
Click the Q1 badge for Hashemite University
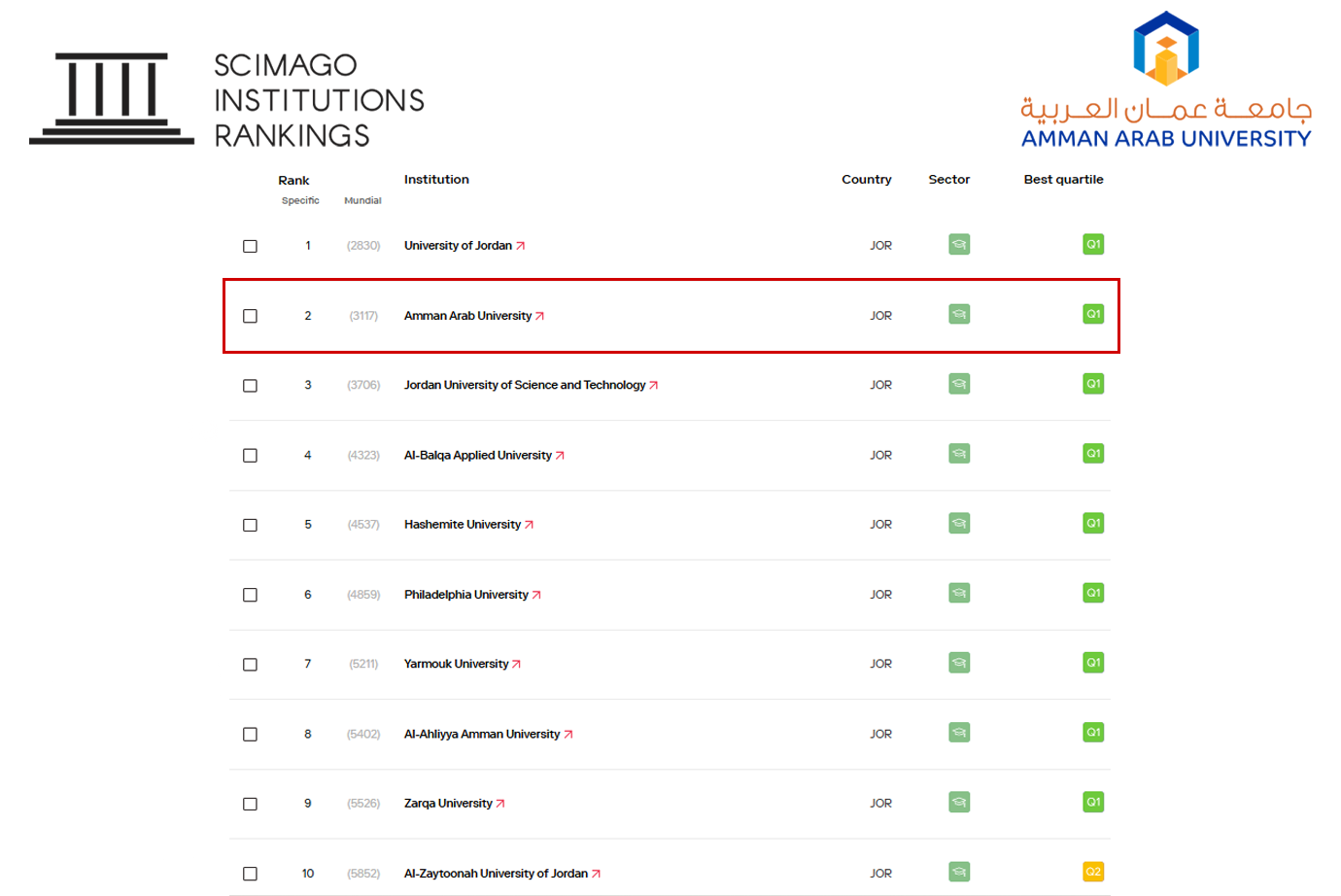1093,524
